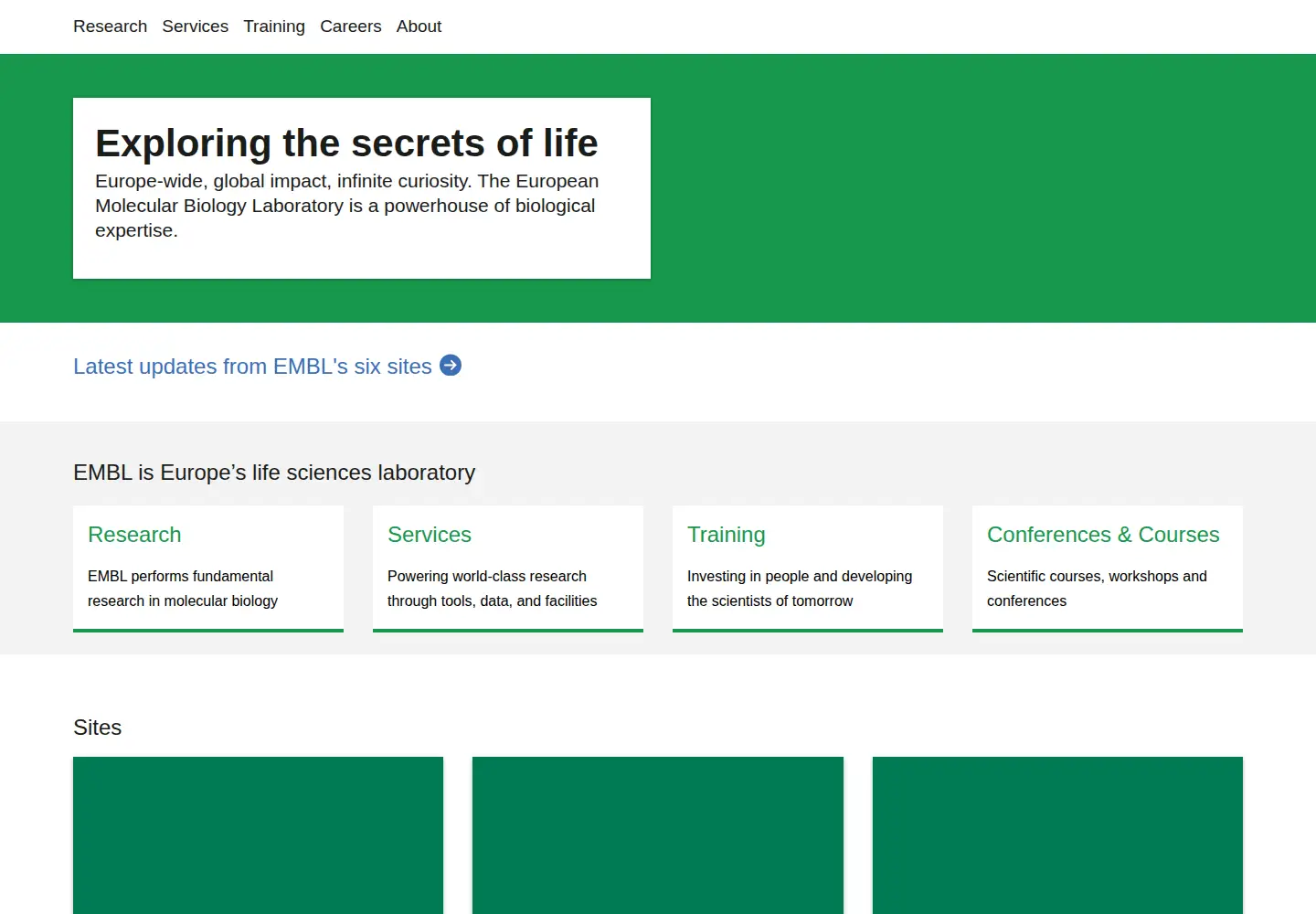Open the Training card heading

pyautogui.click(x=727, y=535)
